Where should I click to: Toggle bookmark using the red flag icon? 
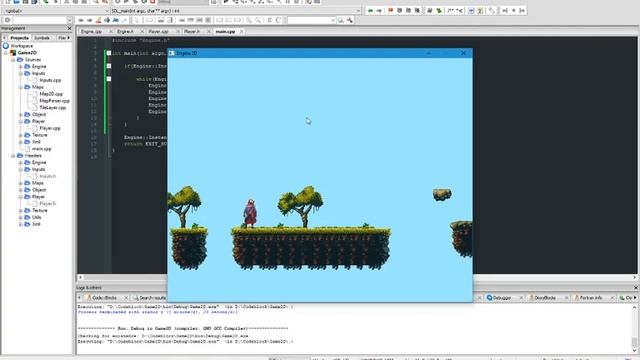[391, 11]
